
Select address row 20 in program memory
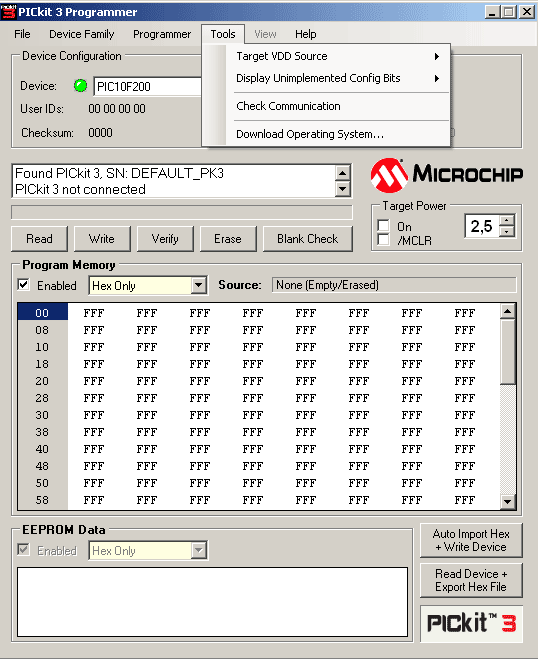[x=42, y=381]
